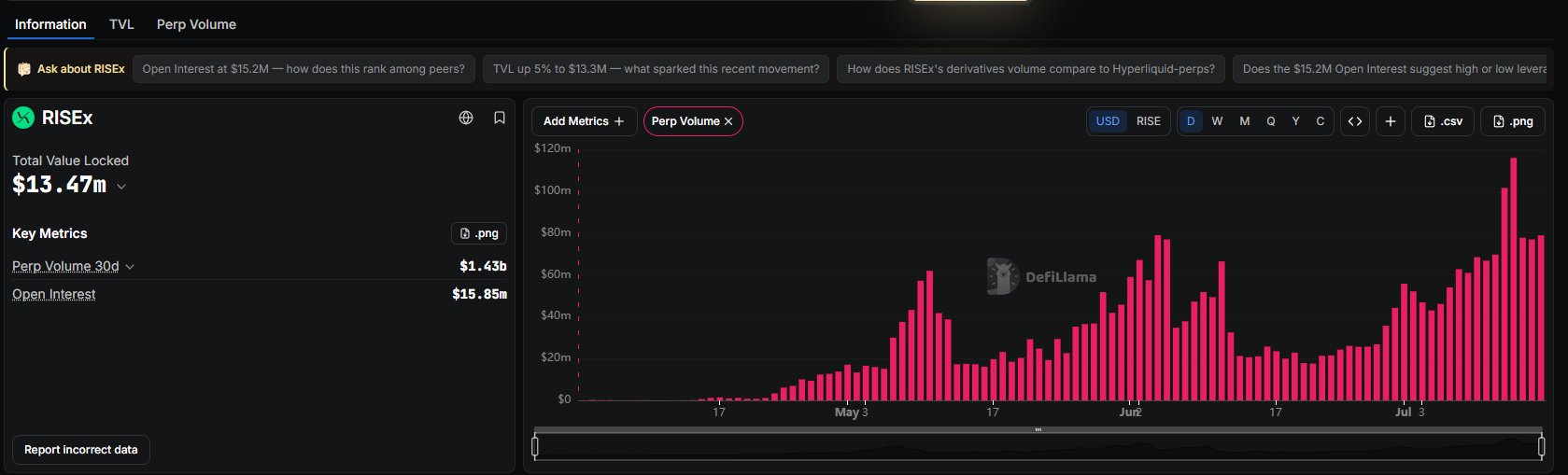Open the Add Metrics menu

click(x=584, y=121)
